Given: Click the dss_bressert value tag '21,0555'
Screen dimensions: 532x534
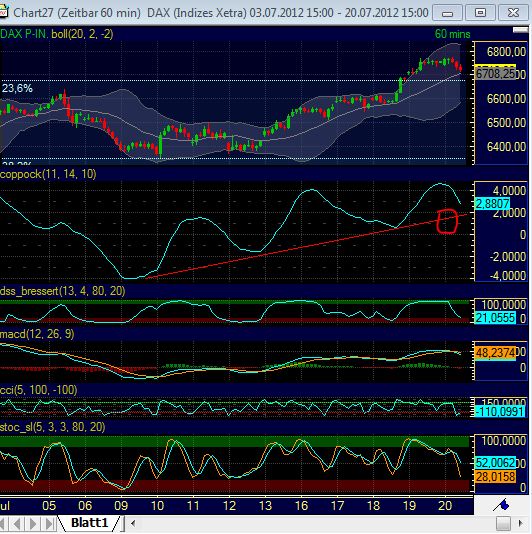Looking at the screenshot, I should click(x=495, y=318).
